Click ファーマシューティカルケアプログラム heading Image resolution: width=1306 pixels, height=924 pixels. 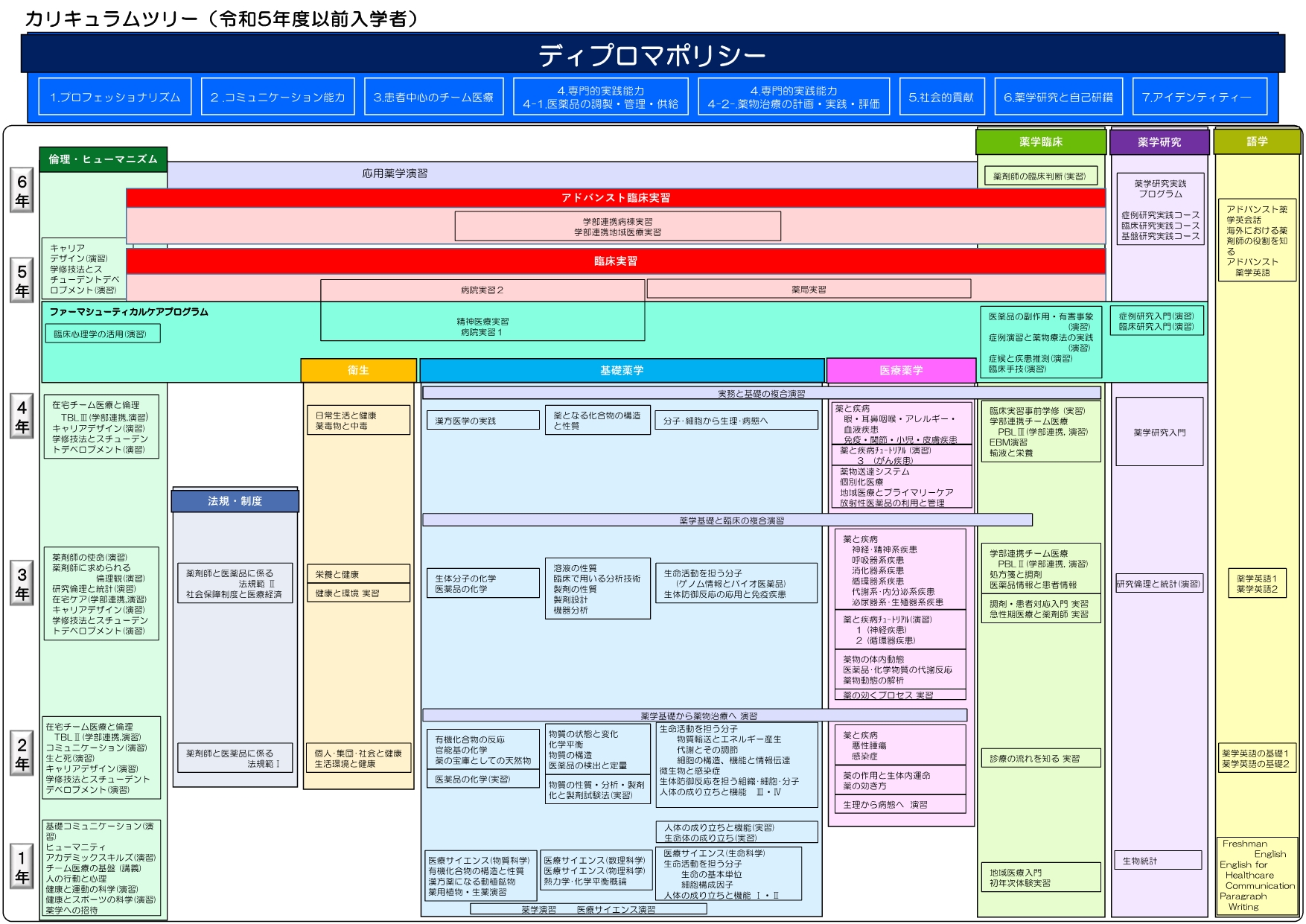(129, 312)
